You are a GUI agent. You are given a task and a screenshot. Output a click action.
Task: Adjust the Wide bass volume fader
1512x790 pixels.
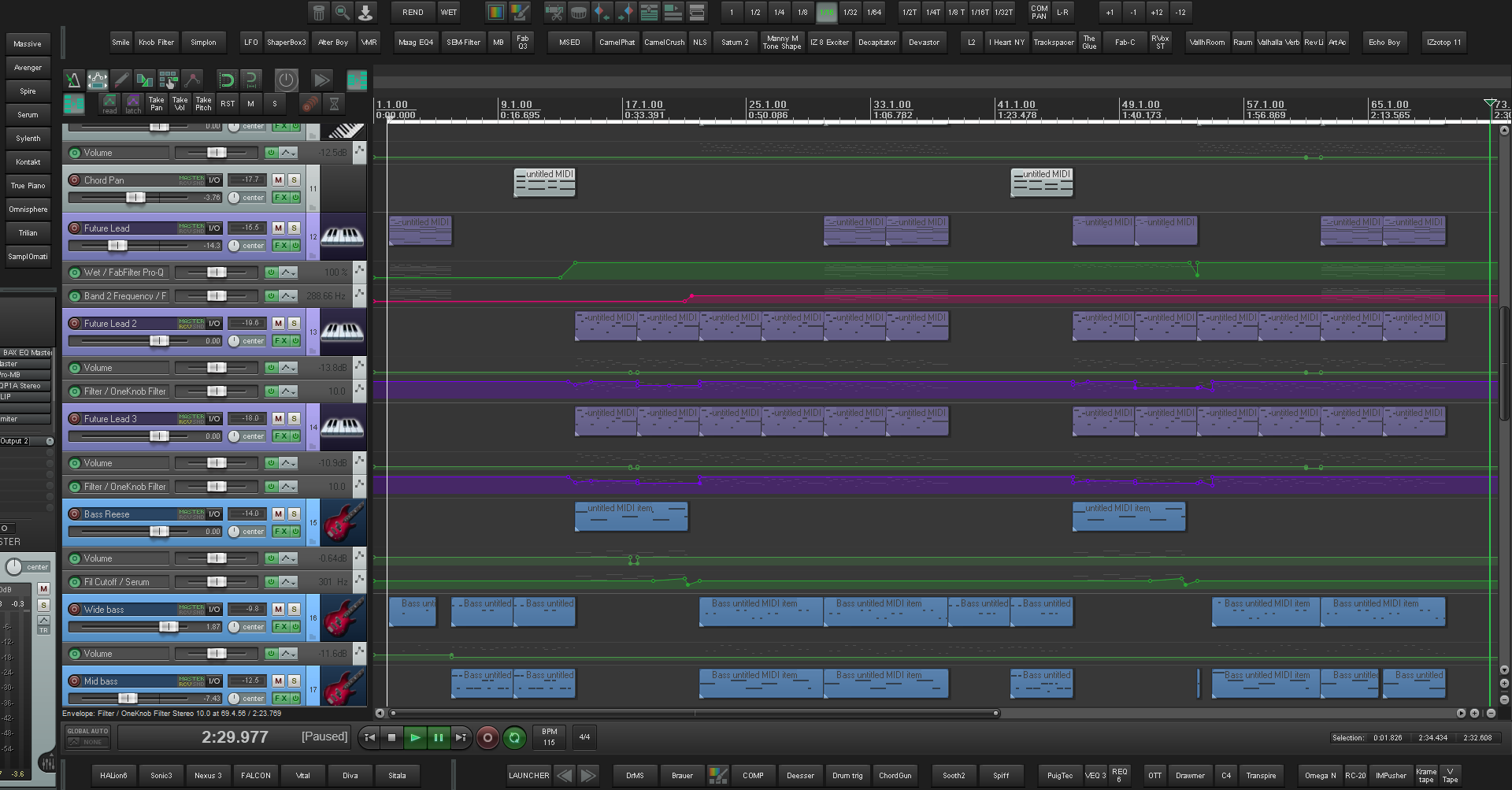click(x=169, y=627)
